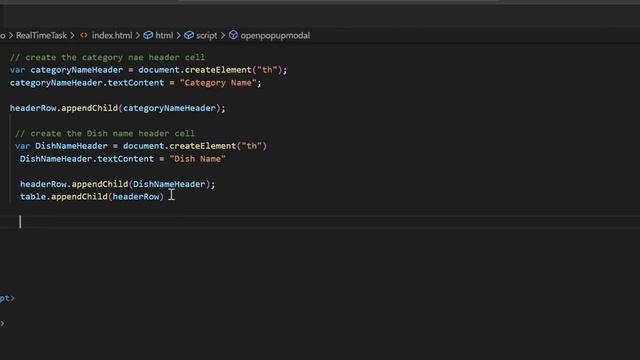
Task: Open the RealTimeTask breadcrumb folder
Action: pos(41,36)
